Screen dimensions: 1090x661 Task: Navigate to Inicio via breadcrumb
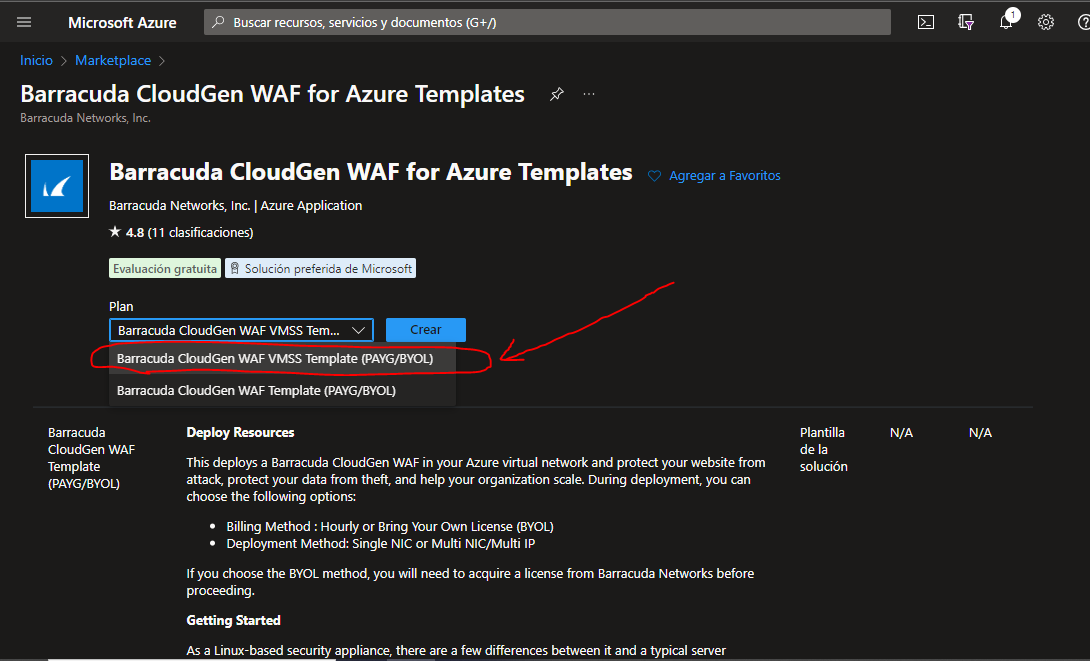36,60
